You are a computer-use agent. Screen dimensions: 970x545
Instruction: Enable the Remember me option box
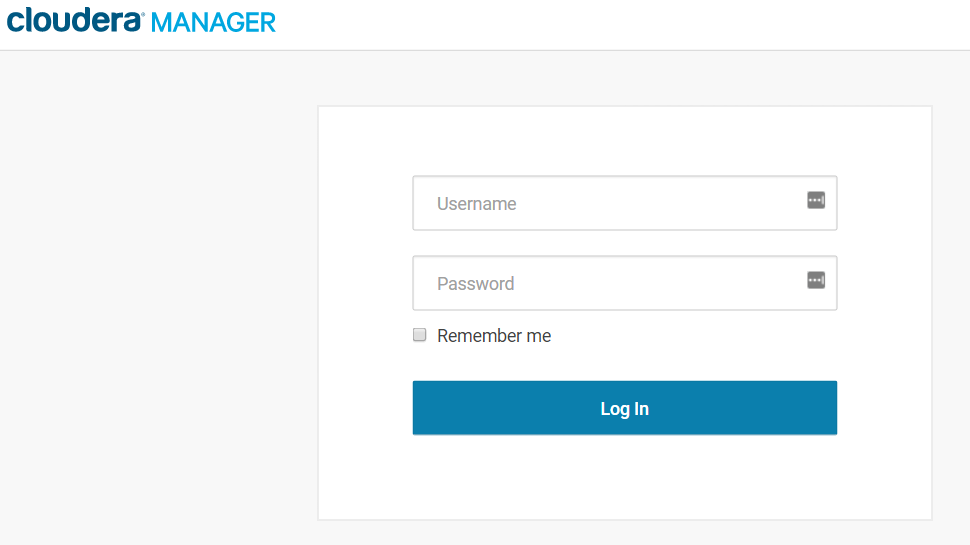tap(420, 335)
